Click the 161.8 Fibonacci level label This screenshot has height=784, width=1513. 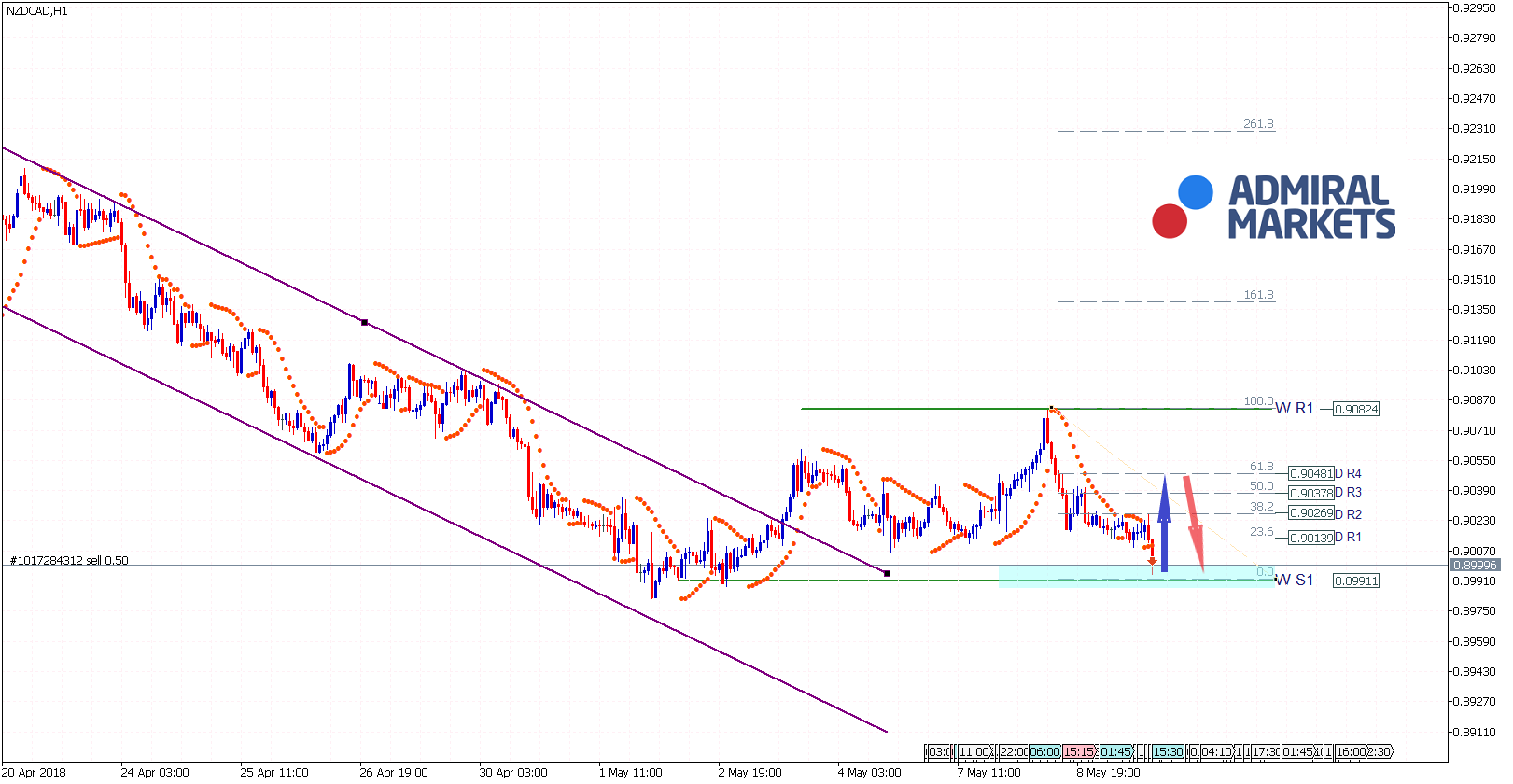pyautogui.click(x=1258, y=295)
